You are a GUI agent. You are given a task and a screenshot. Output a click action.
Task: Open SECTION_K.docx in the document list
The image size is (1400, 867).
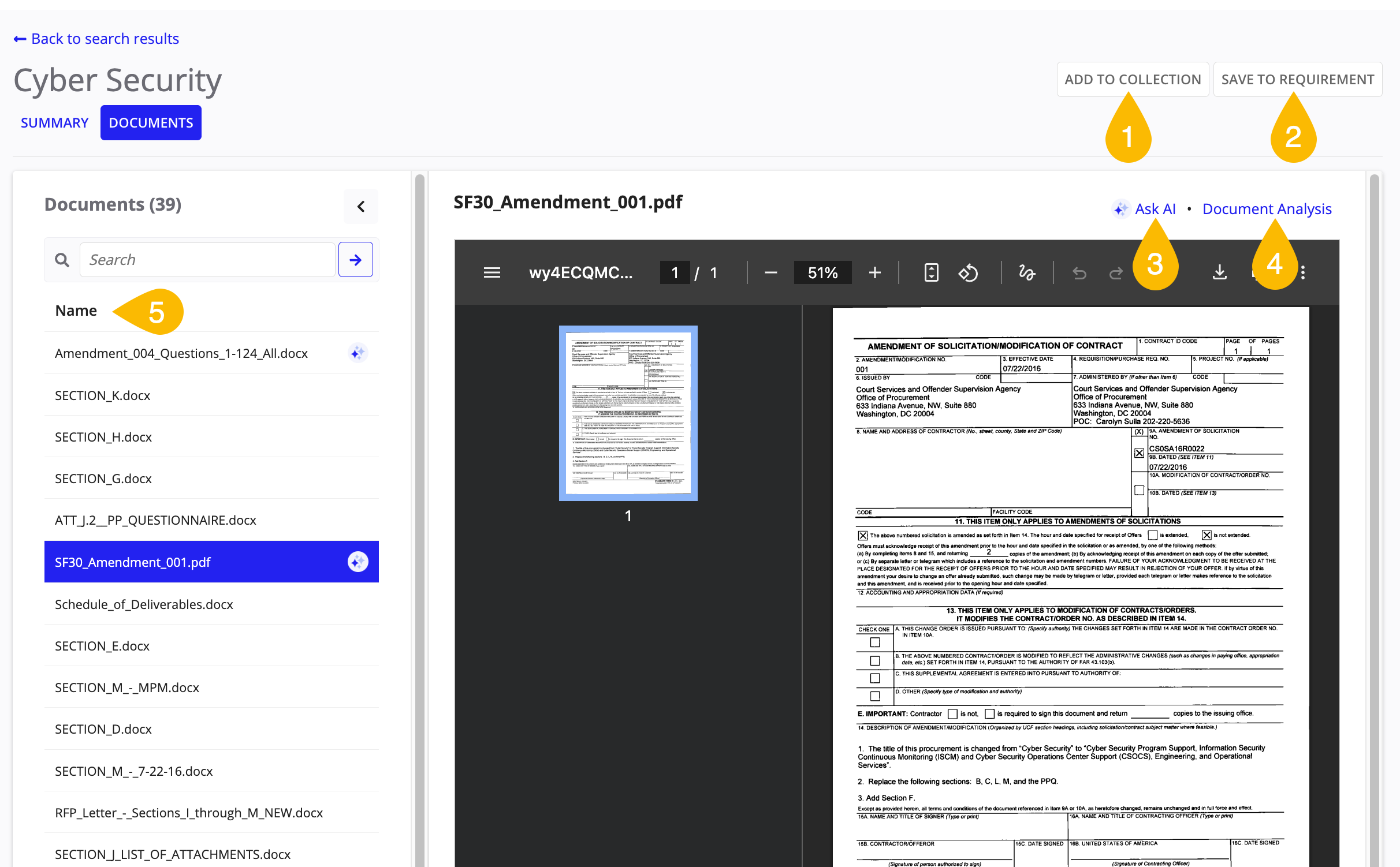click(x=211, y=395)
